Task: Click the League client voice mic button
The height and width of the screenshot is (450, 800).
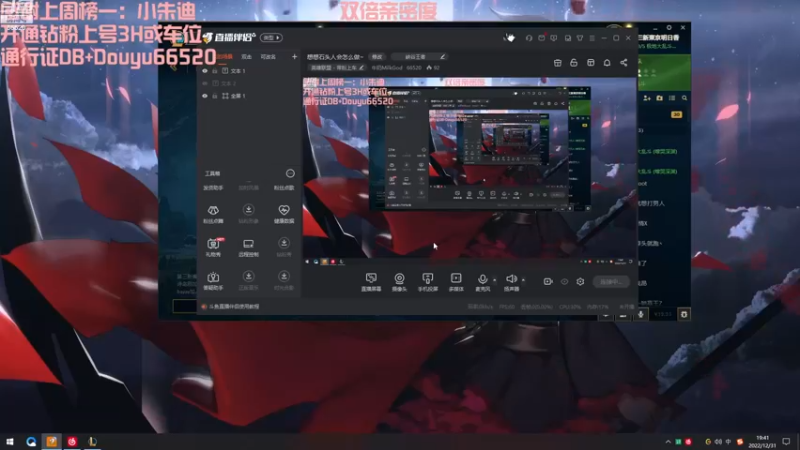Action: [641, 314]
